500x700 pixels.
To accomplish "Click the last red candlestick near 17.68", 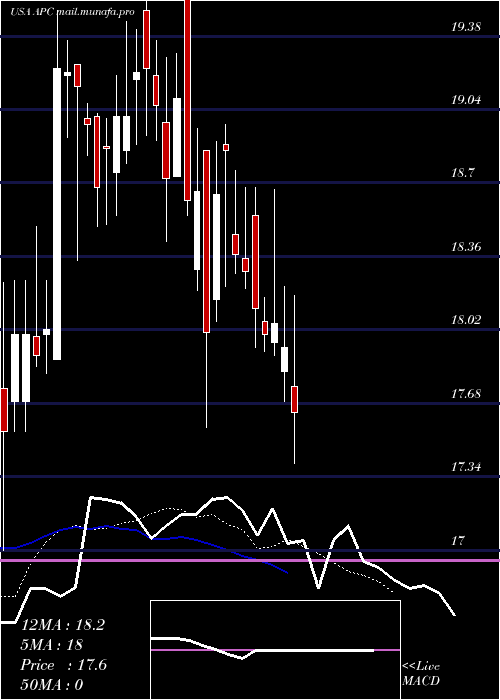I will 295,400.
